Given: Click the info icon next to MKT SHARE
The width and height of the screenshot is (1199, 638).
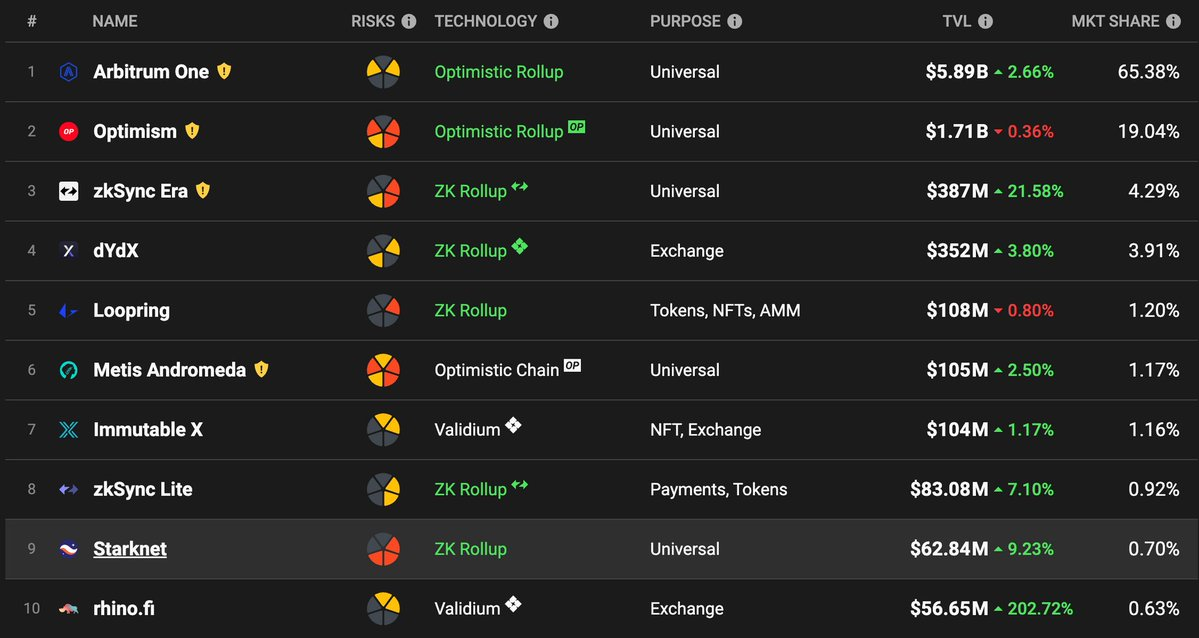Looking at the screenshot, I should pyautogui.click(x=1172, y=21).
